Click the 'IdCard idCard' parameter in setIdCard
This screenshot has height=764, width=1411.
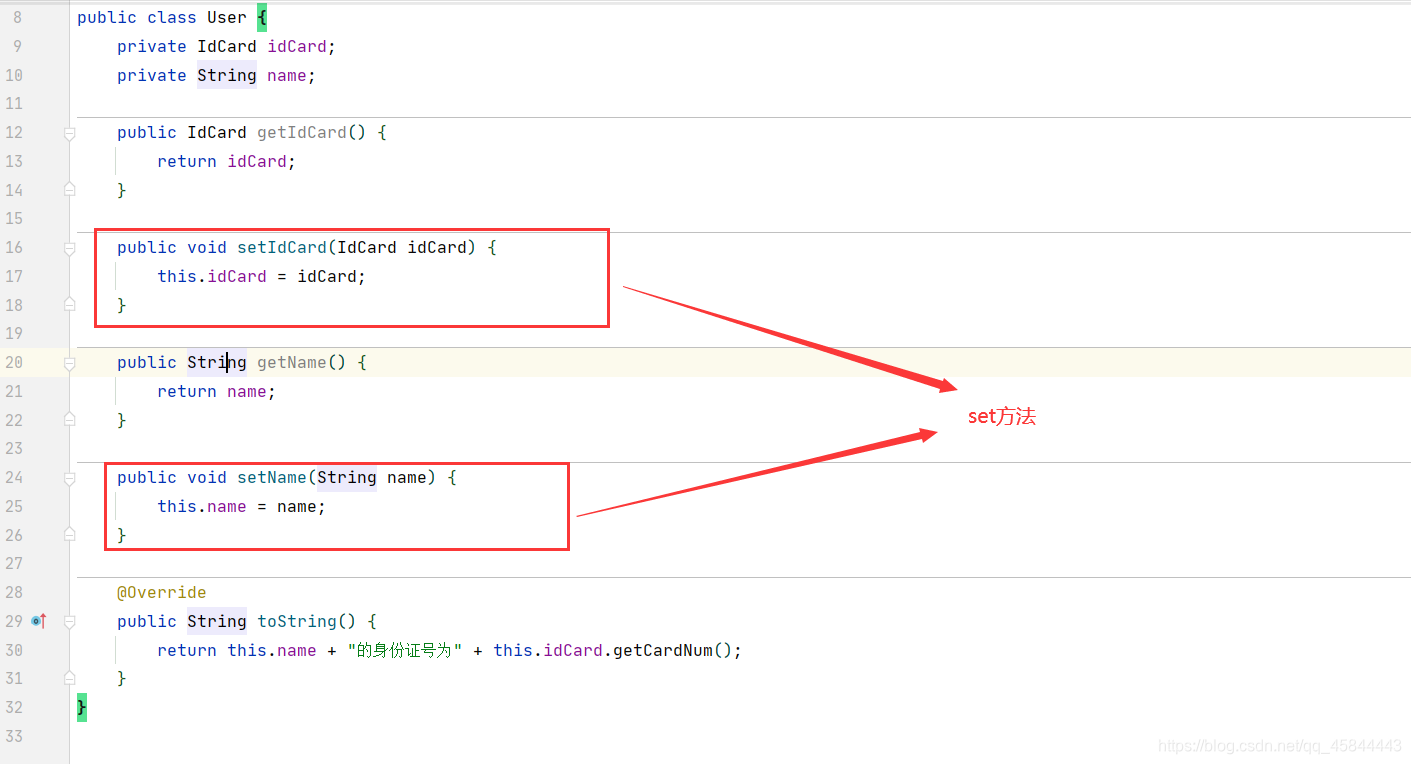(402, 248)
